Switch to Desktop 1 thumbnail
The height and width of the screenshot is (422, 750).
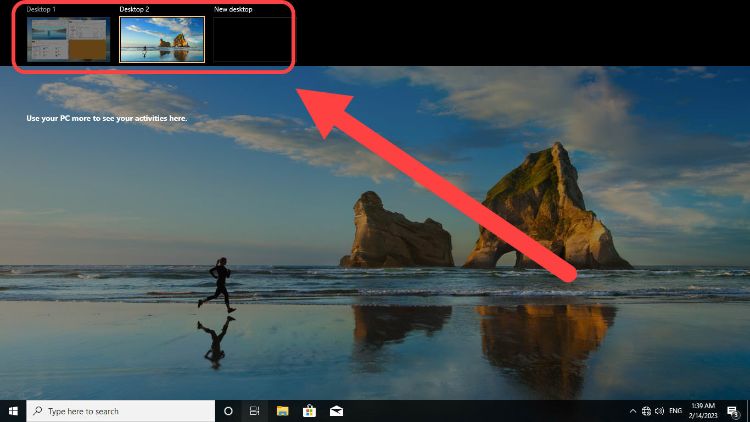click(68, 39)
